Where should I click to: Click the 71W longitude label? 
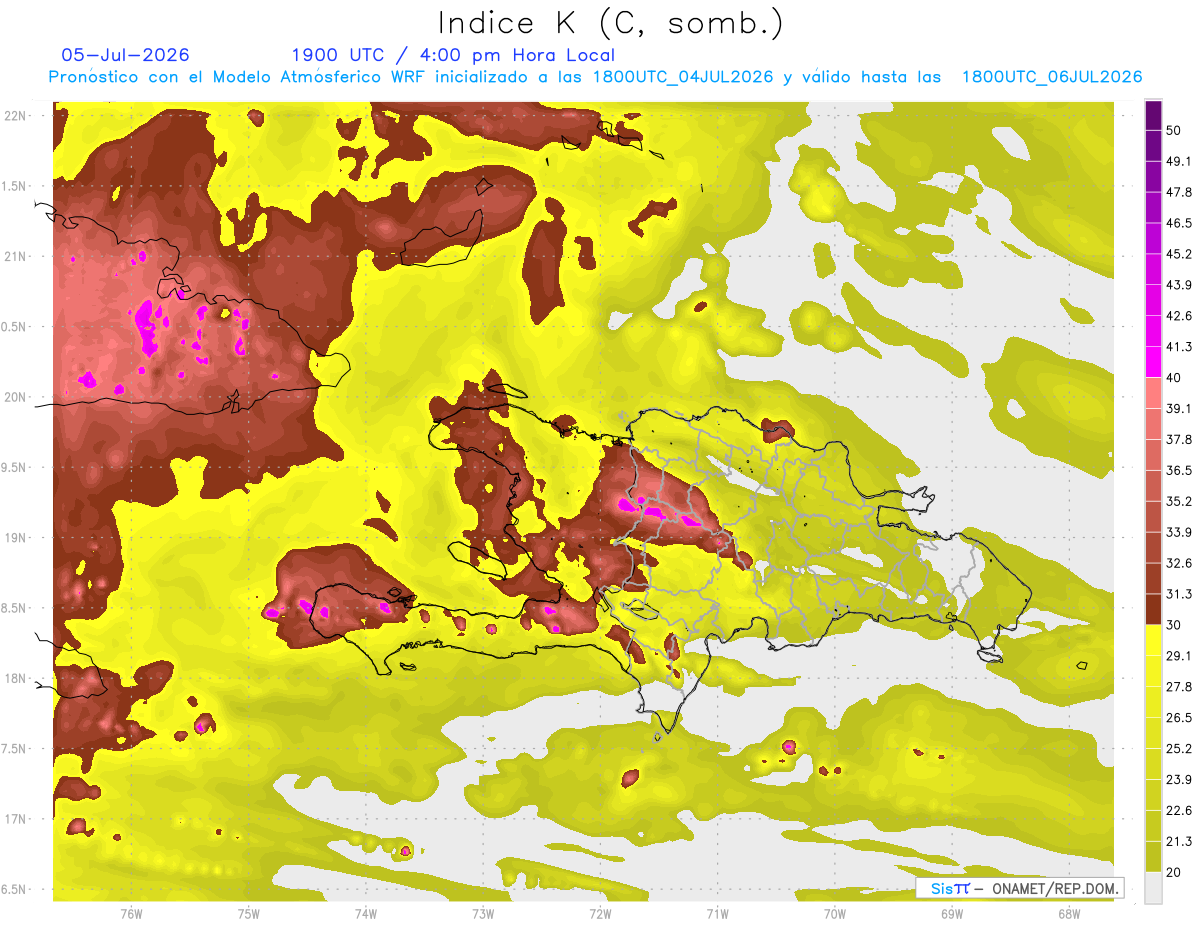pyautogui.click(x=717, y=914)
